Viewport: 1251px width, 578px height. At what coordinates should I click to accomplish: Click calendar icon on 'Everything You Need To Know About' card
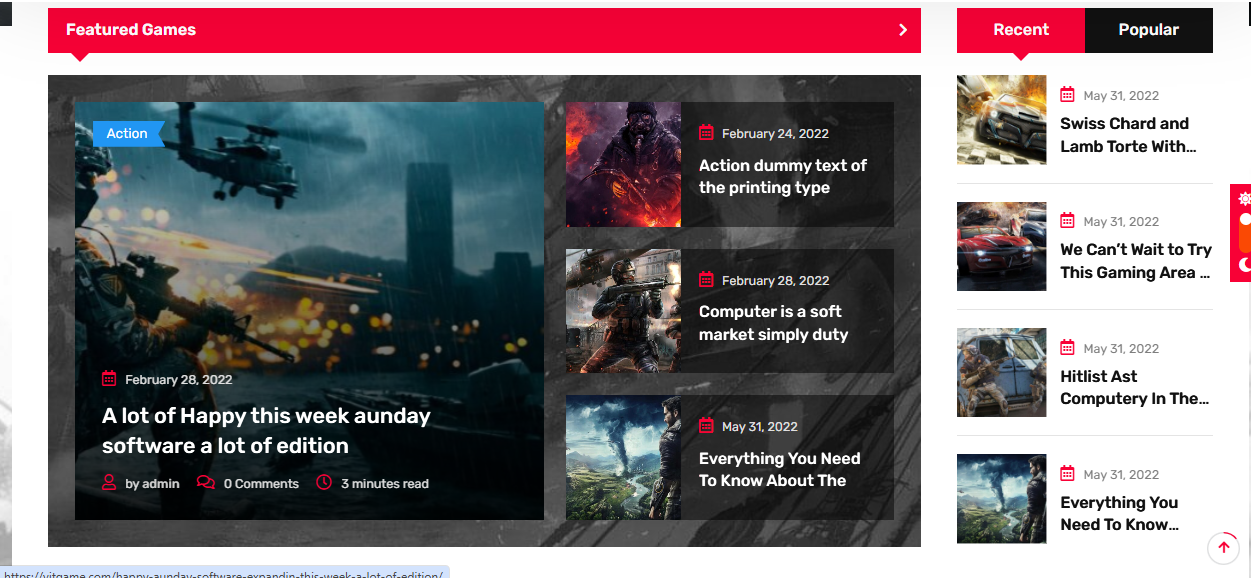tap(706, 425)
